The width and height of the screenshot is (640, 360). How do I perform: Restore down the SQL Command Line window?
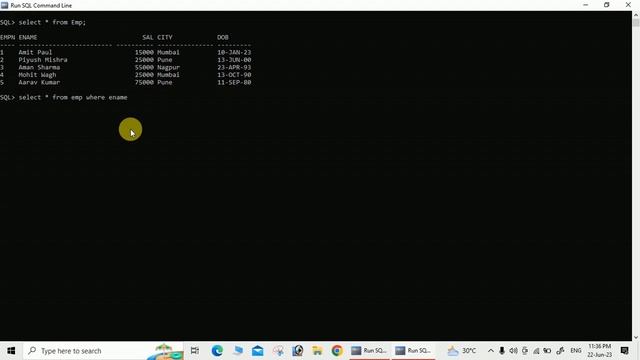[607, 5]
